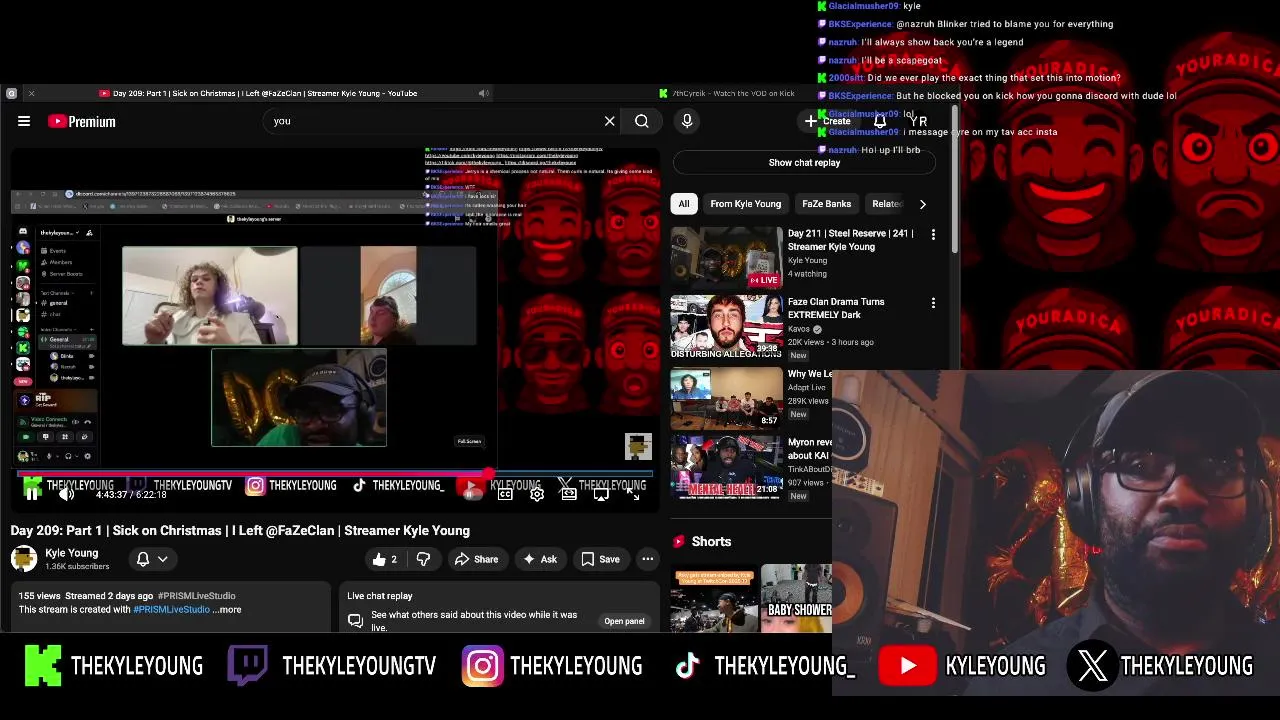Expand the subscription notification bell dropdown
The height and width of the screenshot is (720, 1280).
coord(151,559)
